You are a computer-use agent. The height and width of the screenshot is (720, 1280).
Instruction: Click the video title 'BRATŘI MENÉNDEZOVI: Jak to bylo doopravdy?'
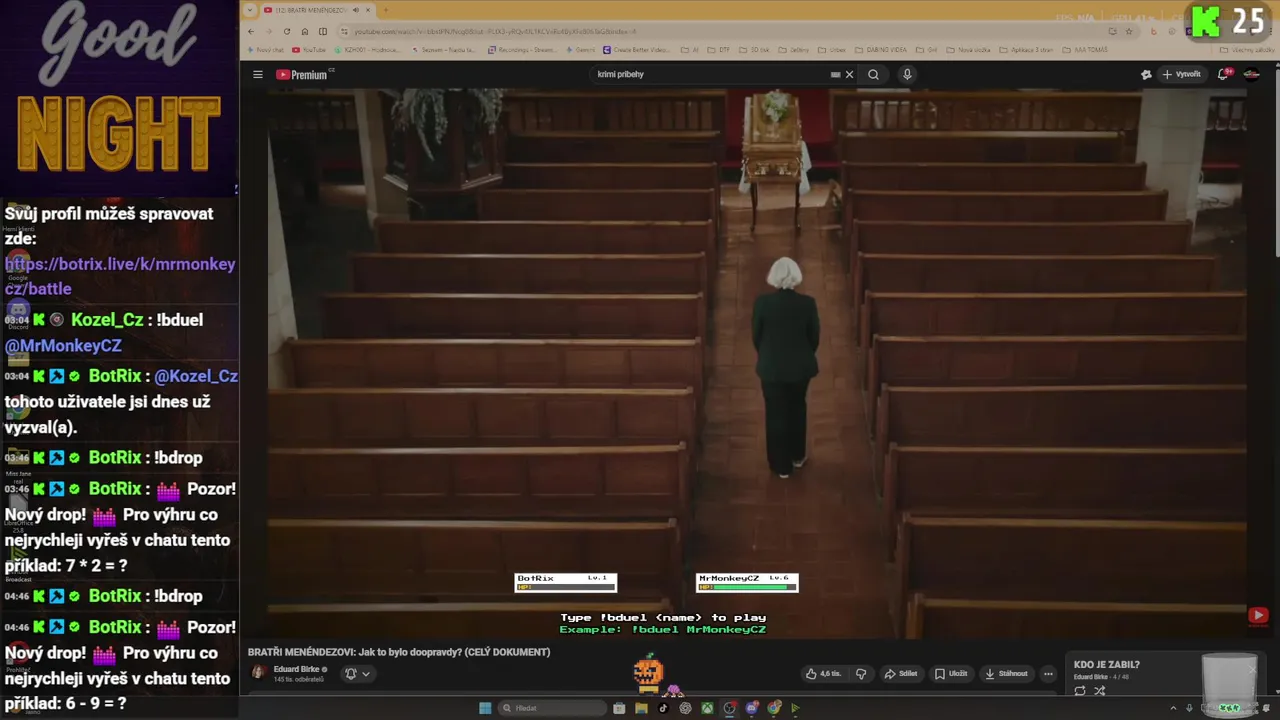(399, 652)
